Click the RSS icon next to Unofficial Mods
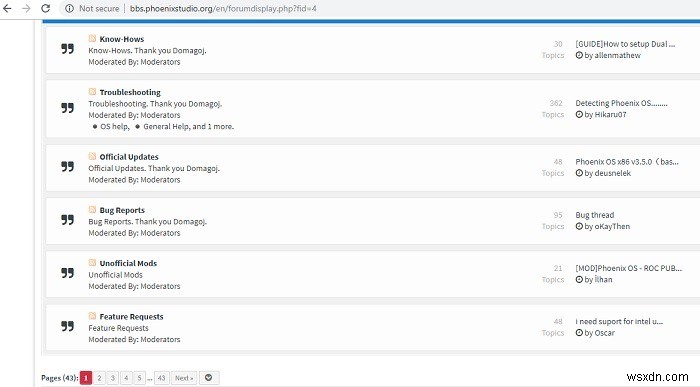Image resolution: width=700 pixels, height=387 pixels. 92,262
